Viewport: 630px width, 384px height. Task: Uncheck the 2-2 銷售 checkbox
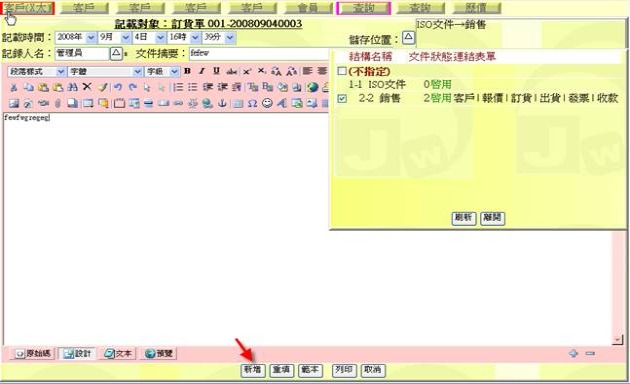[x=342, y=98]
